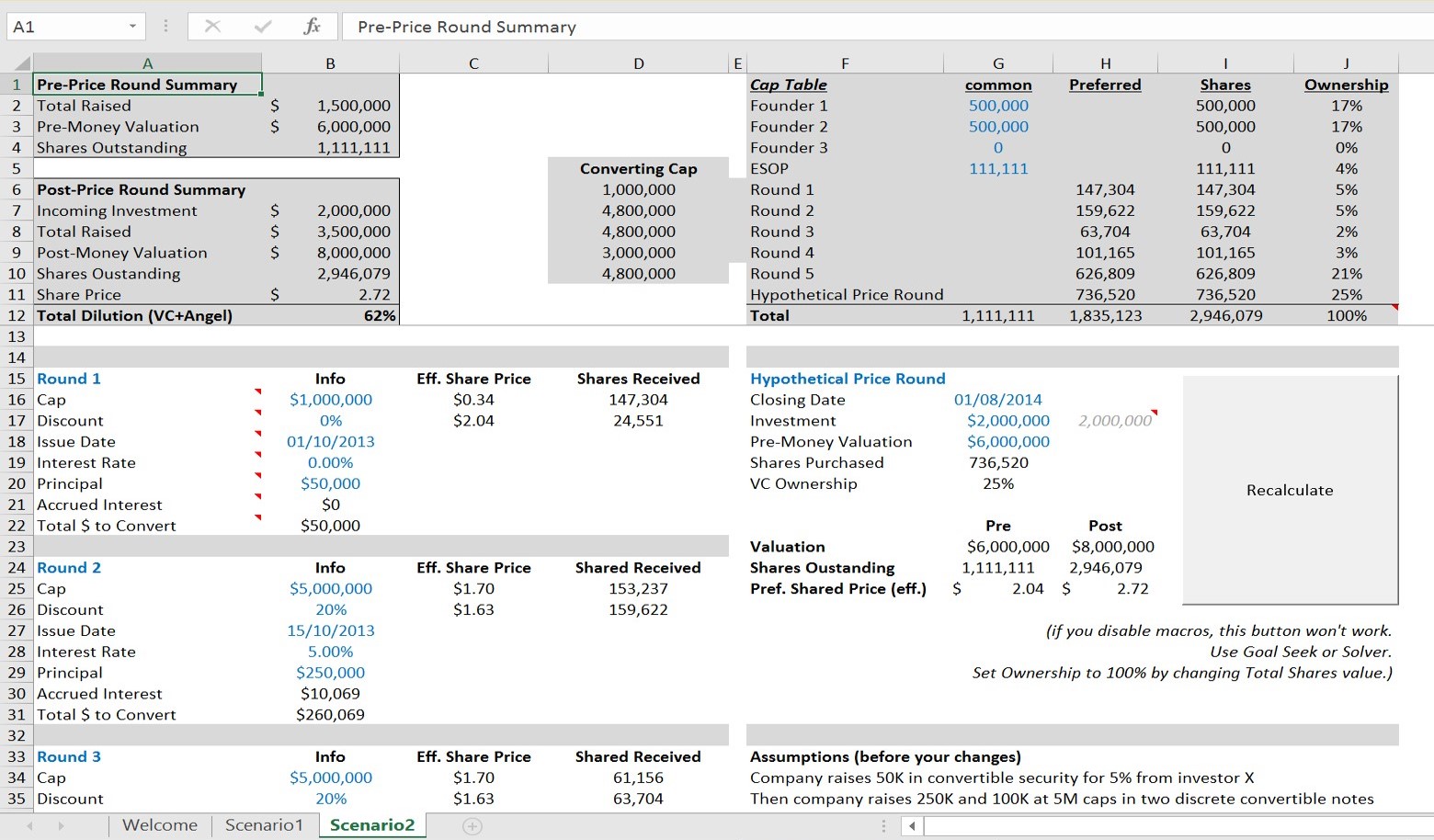Click the Select All corner triangle

[x=21, y=63]
